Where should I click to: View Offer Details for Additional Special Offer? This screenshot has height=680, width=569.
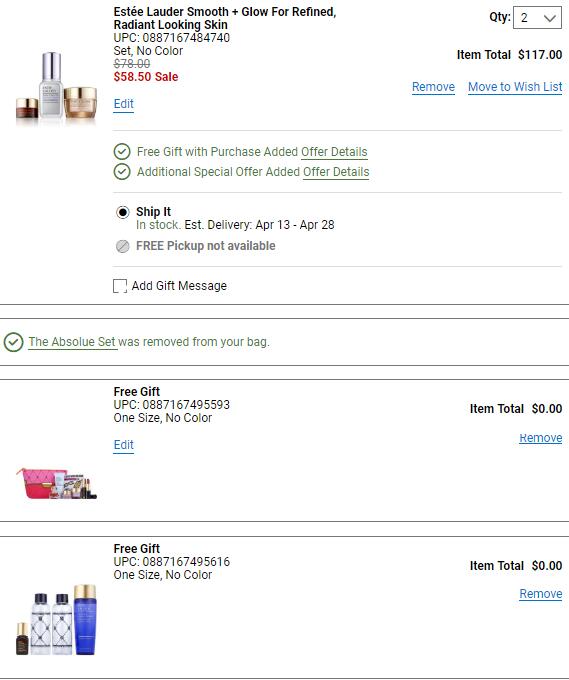click(x=336, y=172)
